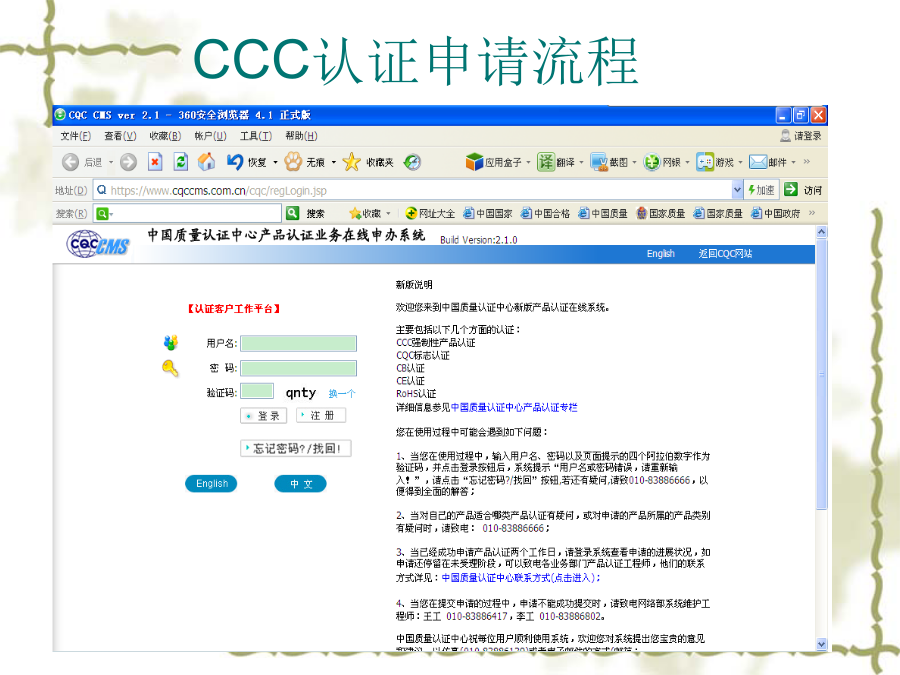The image size is (900, 675).
Task: Open the 中国质量 bookmark
Action: [603, 214]
